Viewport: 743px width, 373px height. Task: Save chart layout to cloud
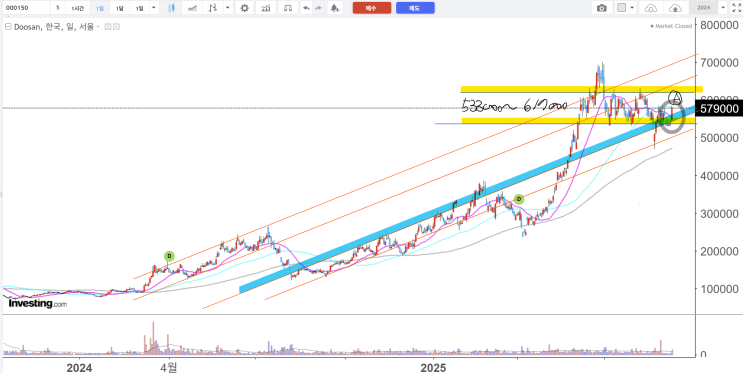click(676, 8)
